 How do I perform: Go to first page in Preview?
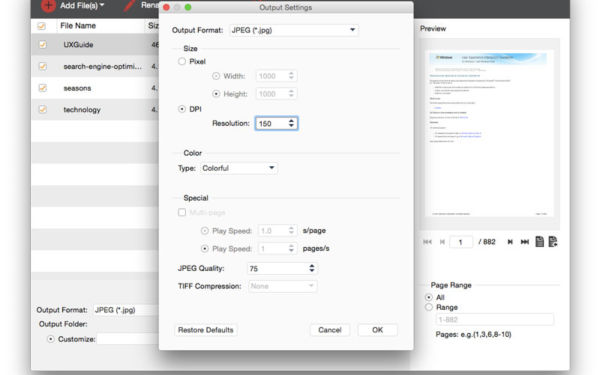pos(427,242)
